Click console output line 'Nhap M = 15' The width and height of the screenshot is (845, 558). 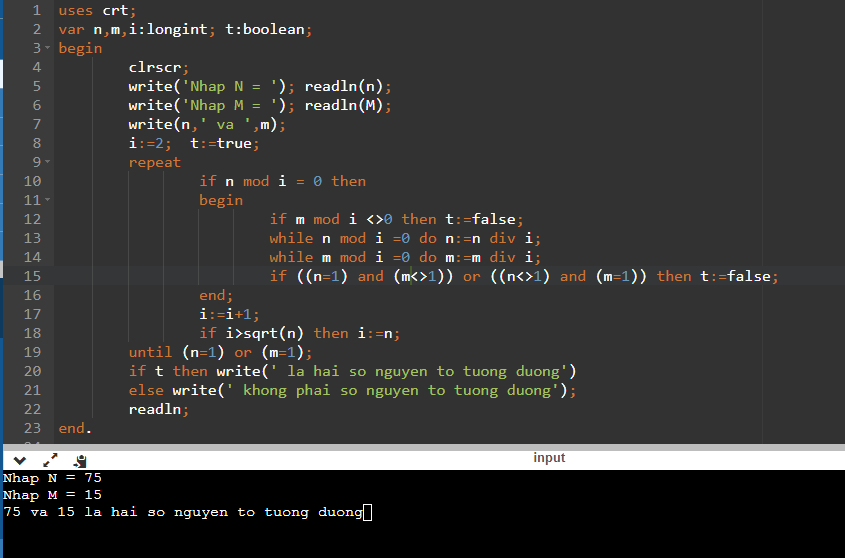tap(52, 495)
